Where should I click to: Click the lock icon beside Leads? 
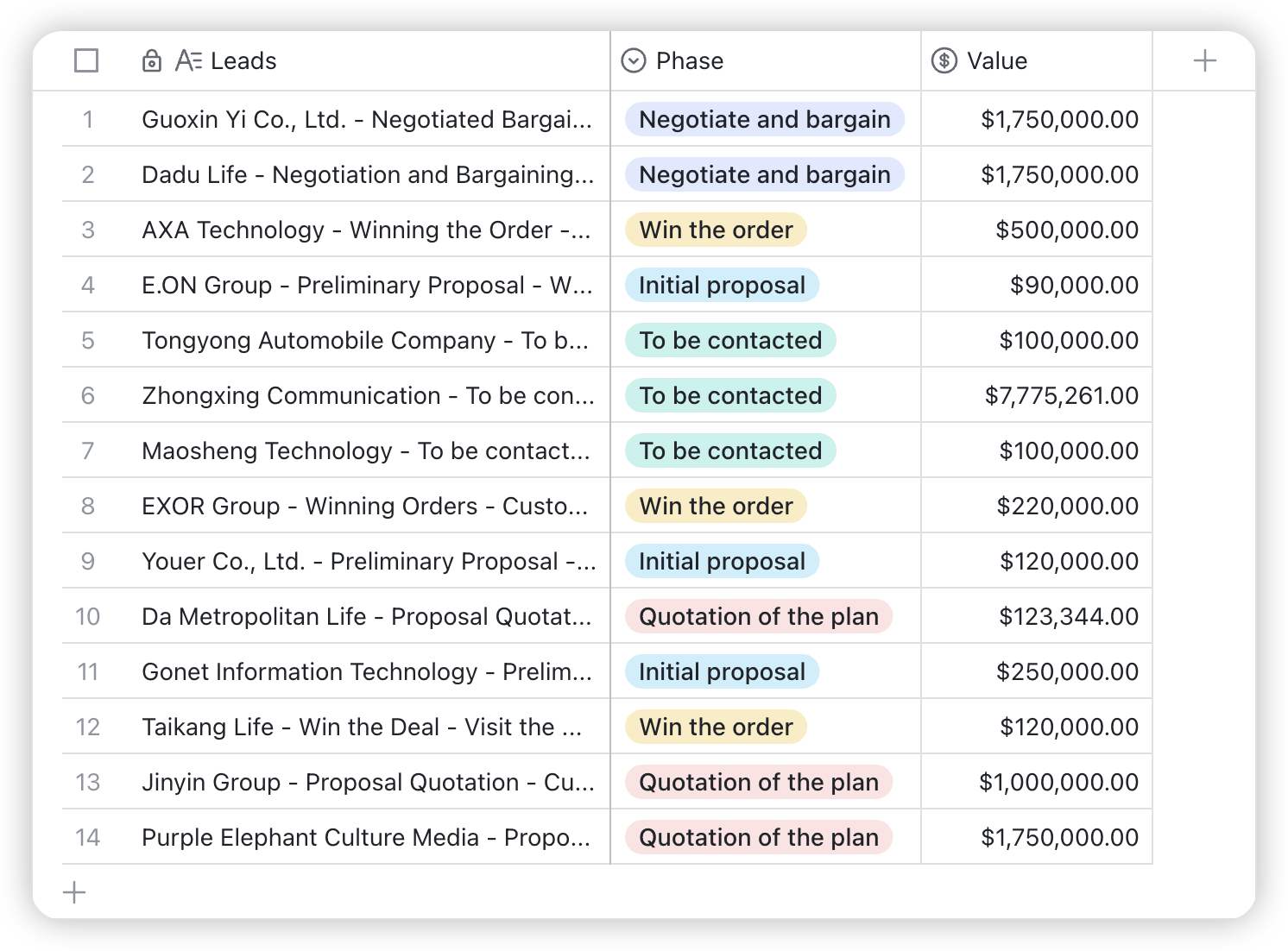point(152,60)
